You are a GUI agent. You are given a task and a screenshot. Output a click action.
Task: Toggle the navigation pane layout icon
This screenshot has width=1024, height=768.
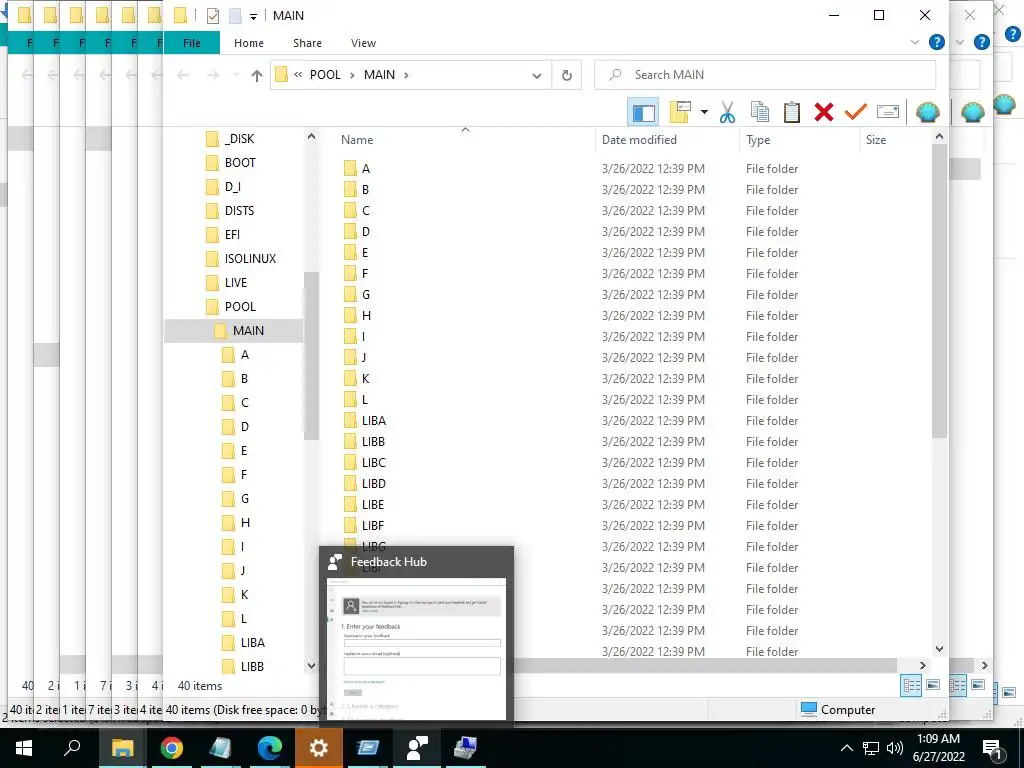[643, 112]
